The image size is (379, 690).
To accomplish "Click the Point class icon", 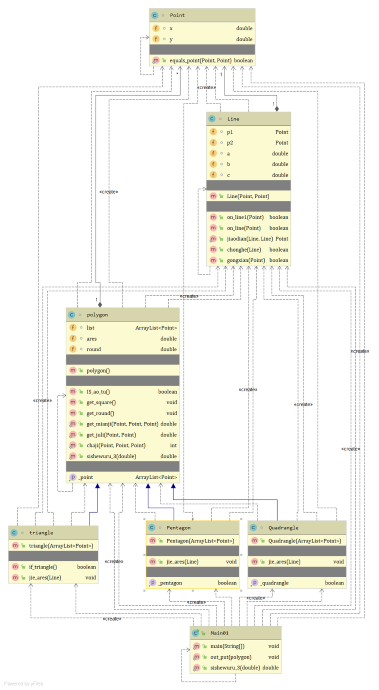I will point(155,15).
